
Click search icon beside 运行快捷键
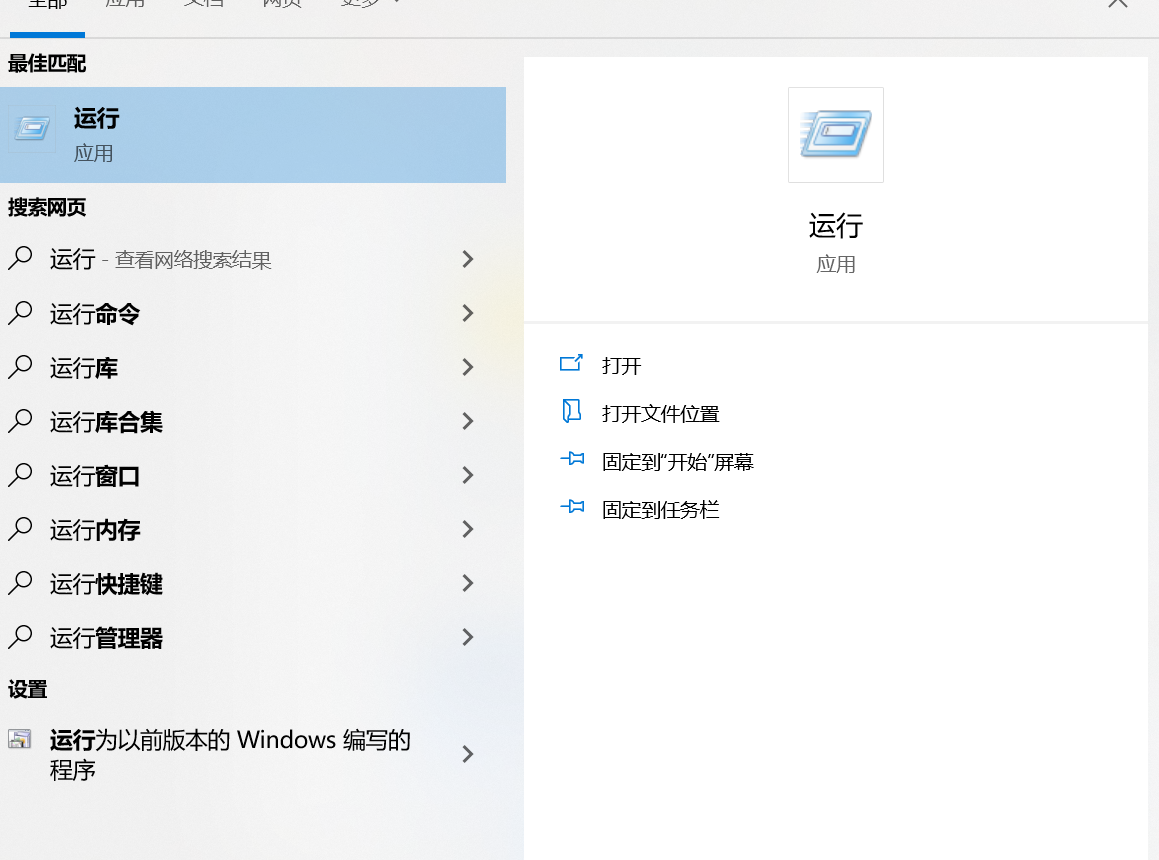click(x=21, y=582)
